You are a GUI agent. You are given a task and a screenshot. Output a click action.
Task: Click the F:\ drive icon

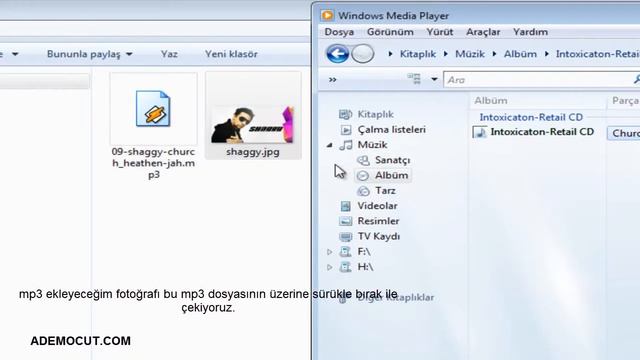[x=345, y=252]
